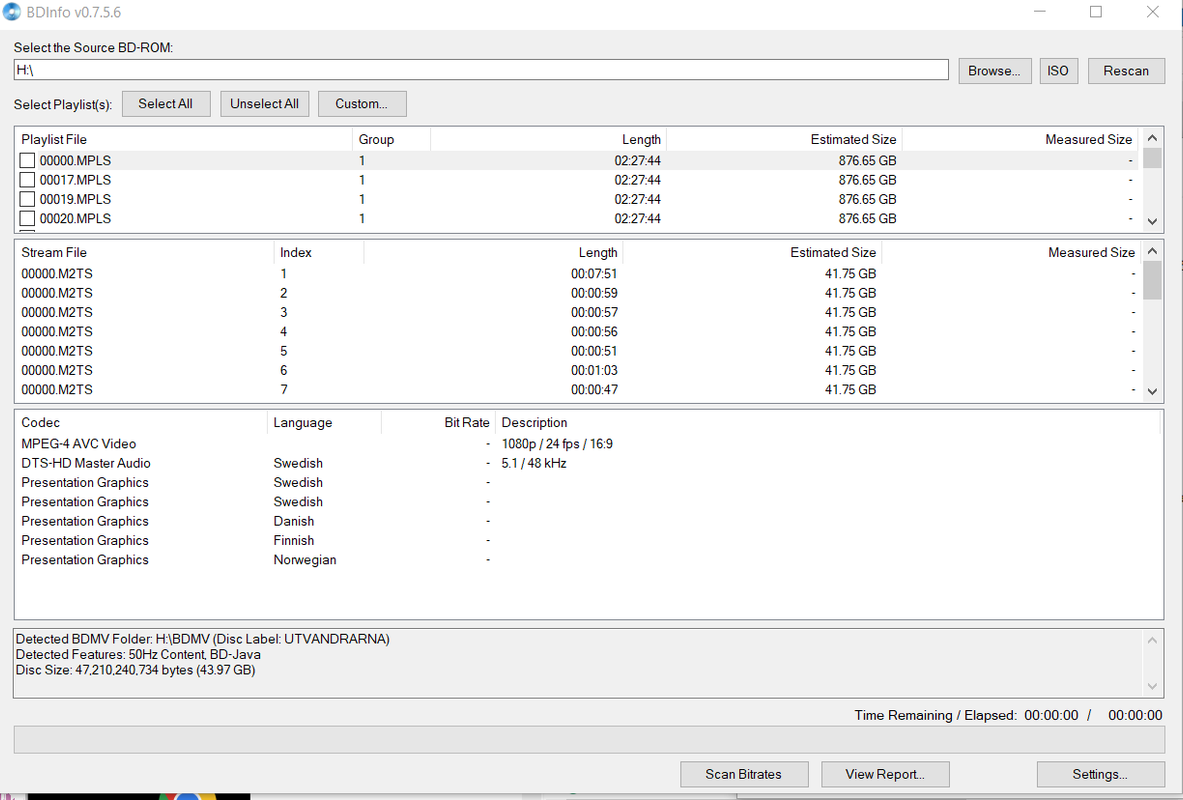Check the 00020.MPLS playlist checkbox

tap(27, 219)
